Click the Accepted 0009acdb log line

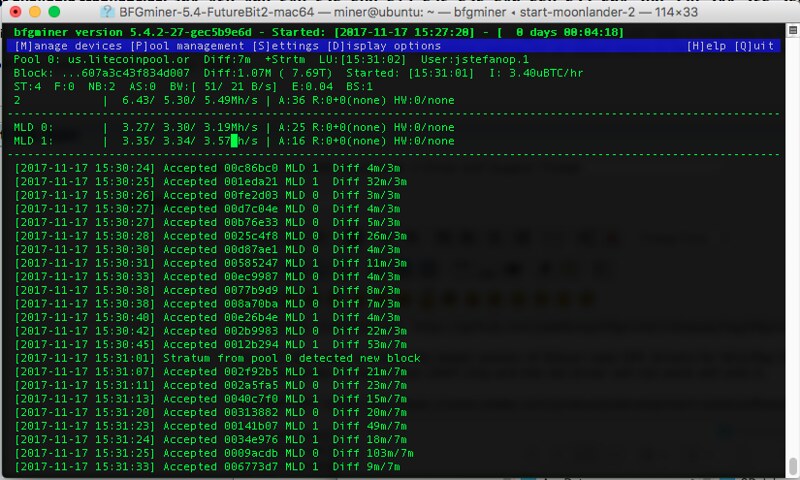tap(214, 453)
